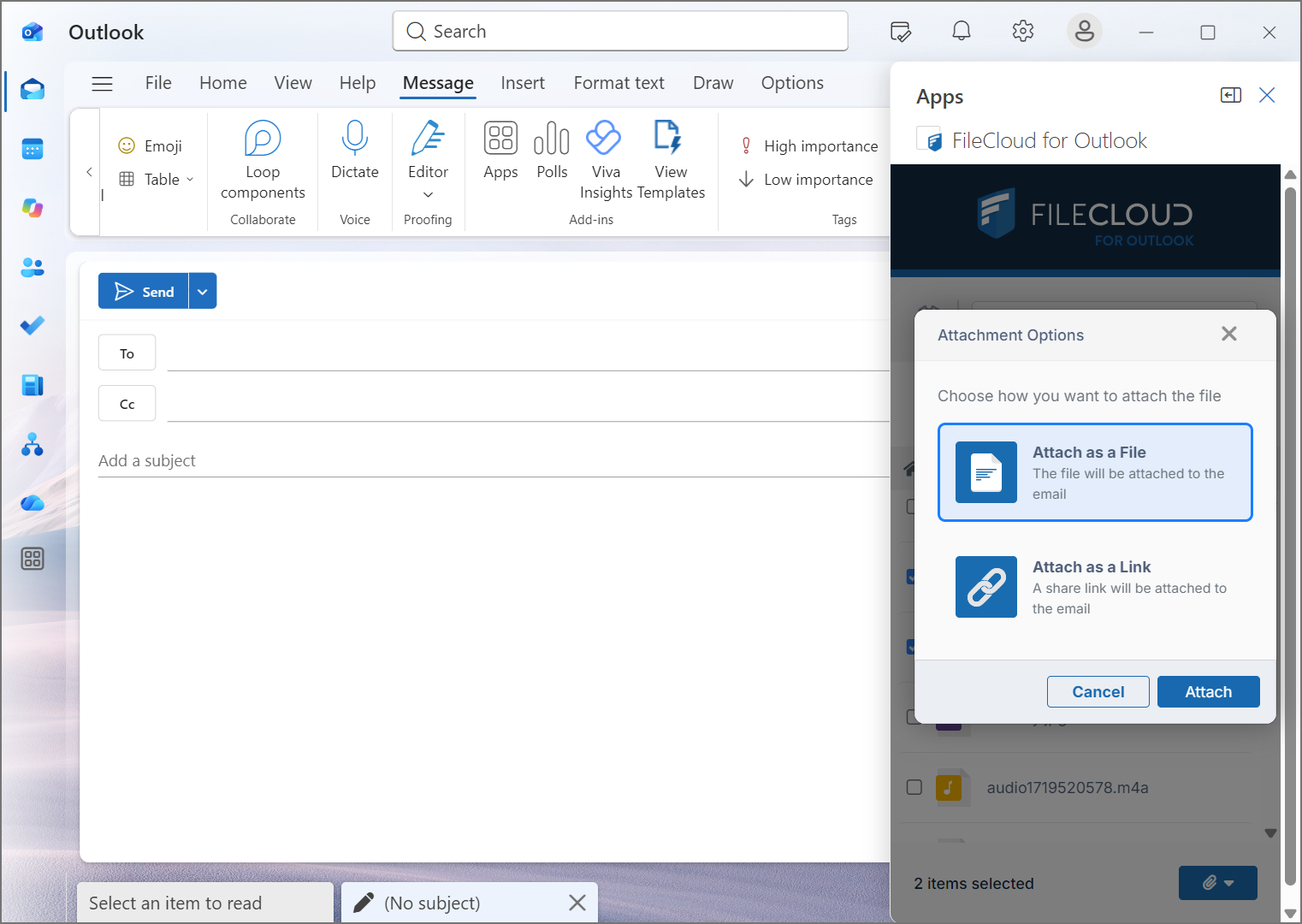Open OneDrive from the left sidebar
This screenshot has width=1302, height=924.
coord(33,503)
